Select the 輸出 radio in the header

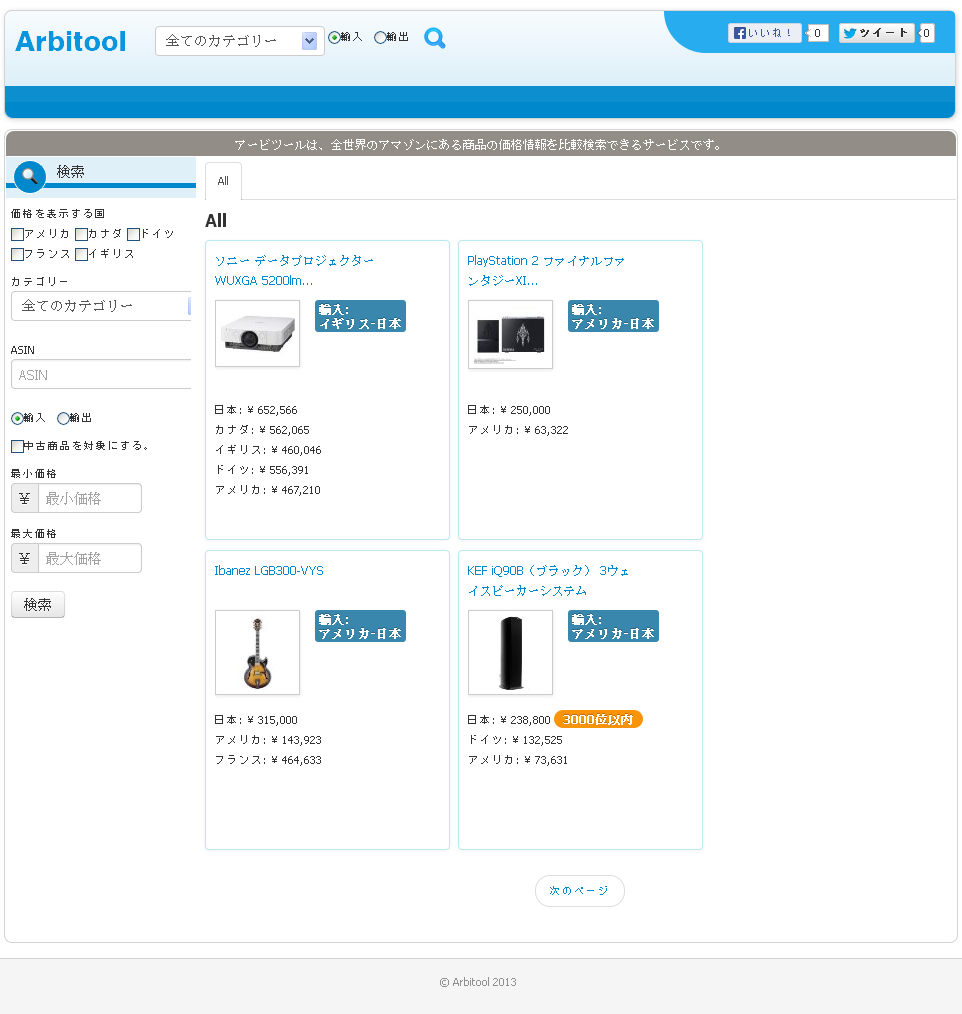click(x=380, y=38)
